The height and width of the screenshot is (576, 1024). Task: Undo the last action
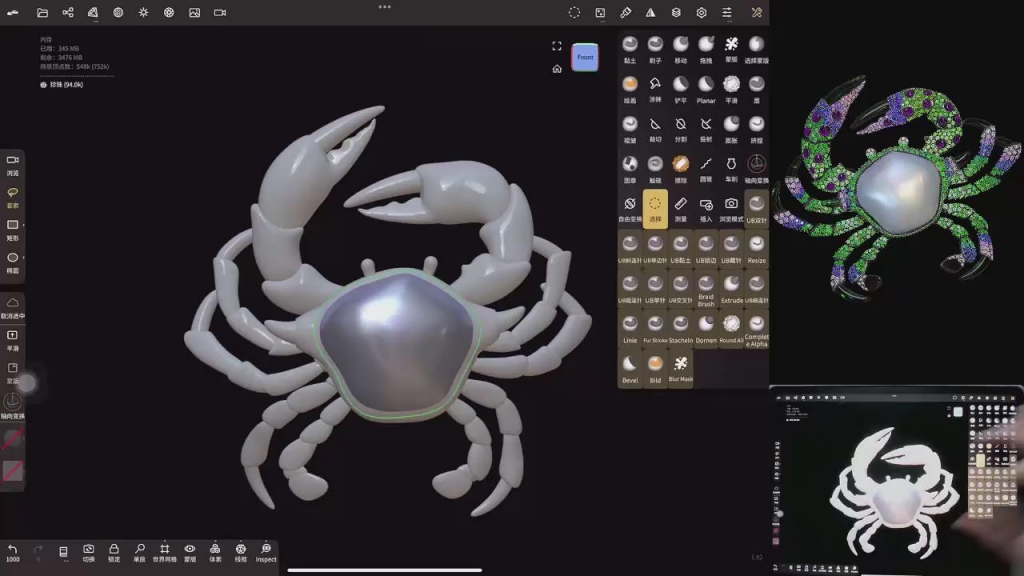12,552
